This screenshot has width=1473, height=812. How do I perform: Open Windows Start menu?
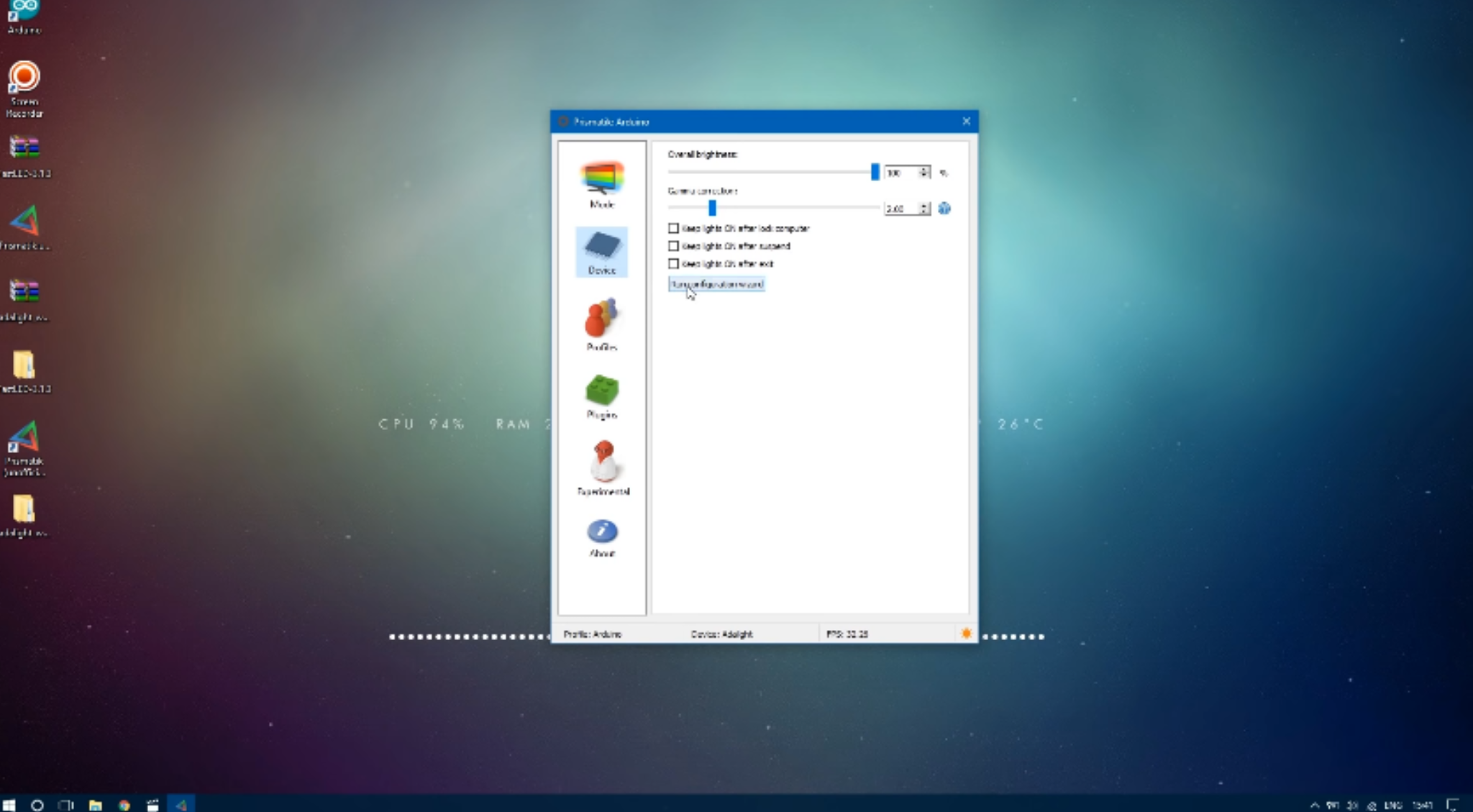[9, 805]
